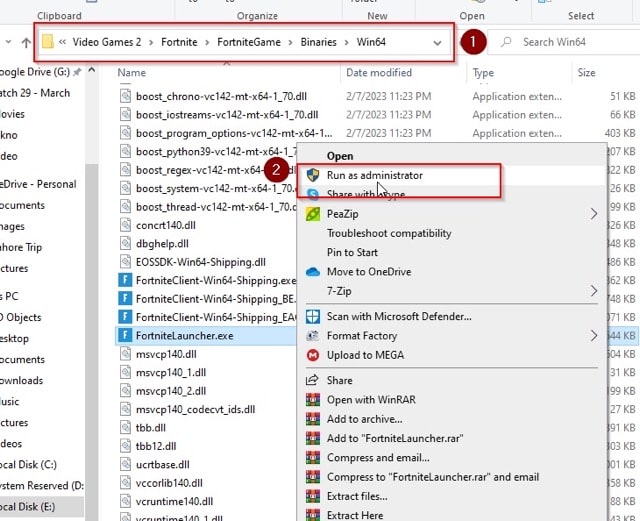Go to the Binaries breadcrumb
Screen dimensions: 640x521
click(x=318, y=42)
